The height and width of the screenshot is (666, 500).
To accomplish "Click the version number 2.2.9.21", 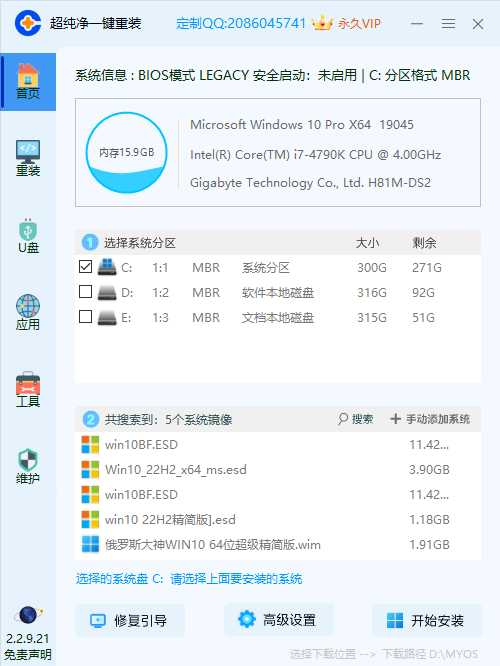I will coord(28,639).
